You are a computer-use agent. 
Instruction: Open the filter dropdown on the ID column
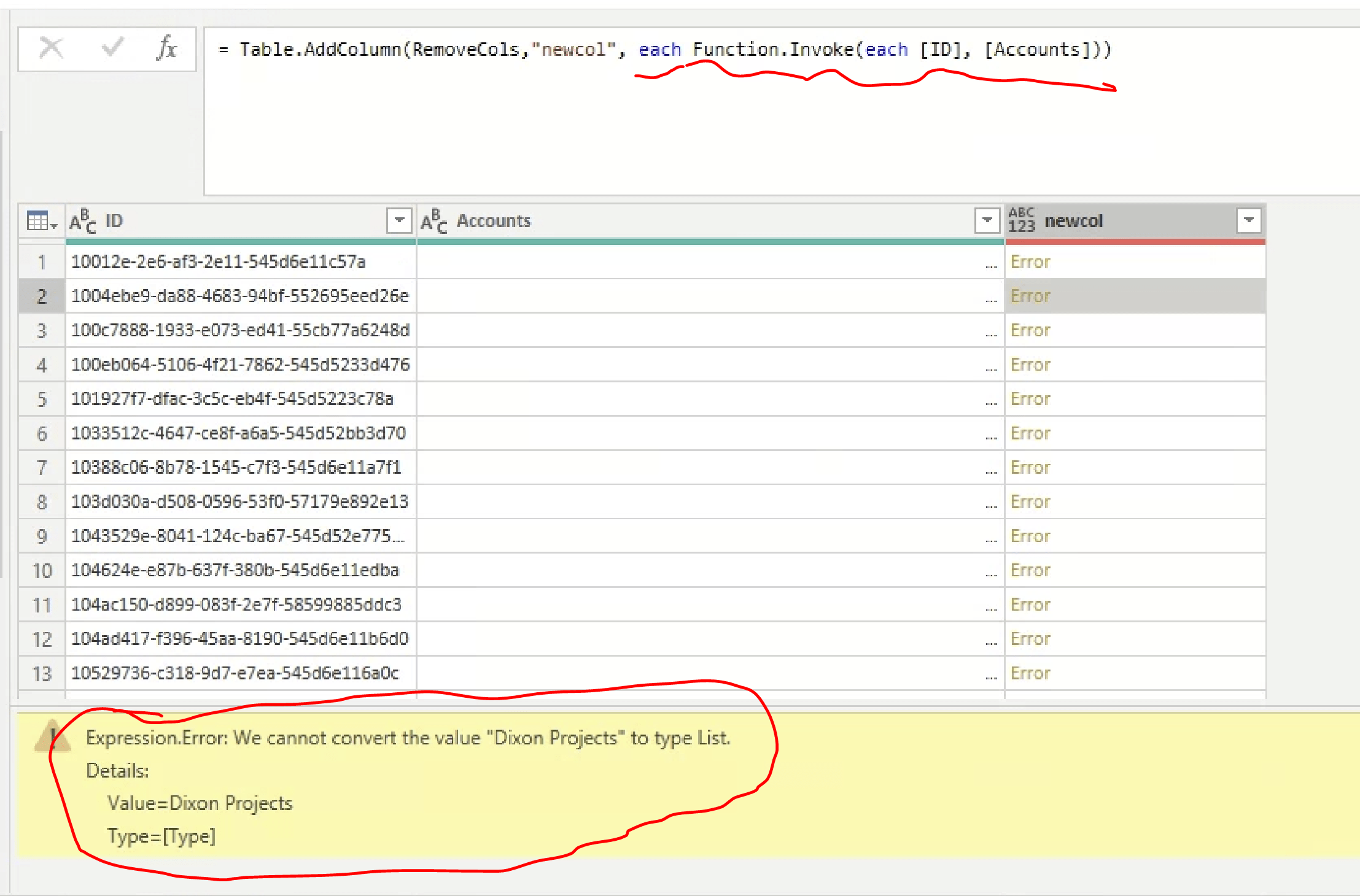point(398,221)
